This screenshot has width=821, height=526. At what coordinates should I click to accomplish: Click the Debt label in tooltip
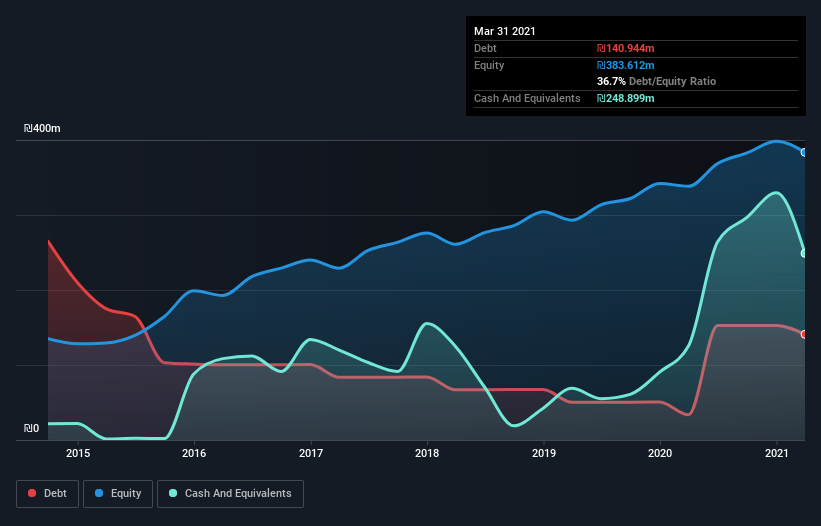pyautogui.click(x=485, y=48)
